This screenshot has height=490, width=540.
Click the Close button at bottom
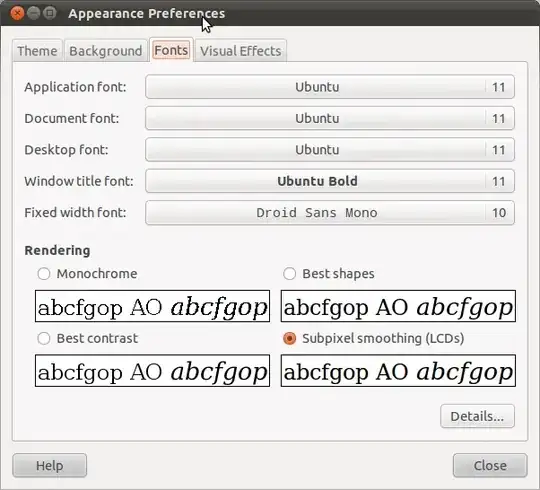click(490, 466)
